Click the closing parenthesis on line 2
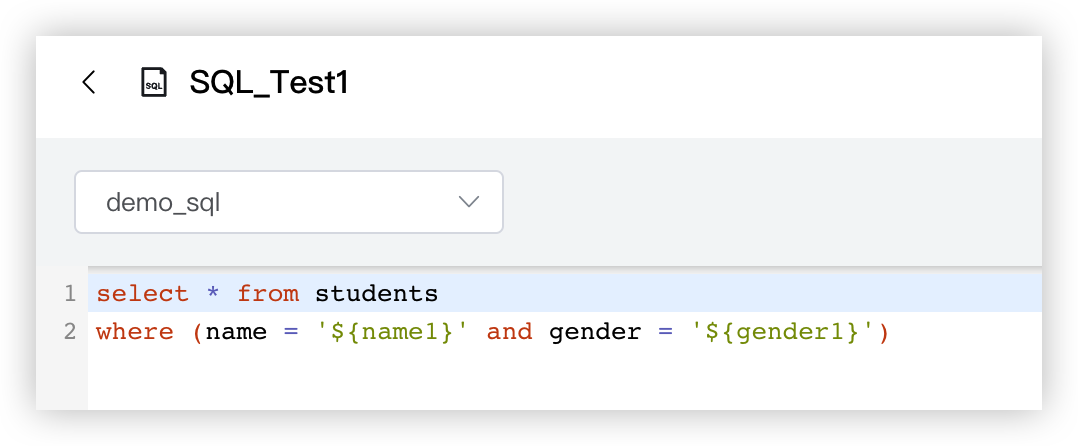This screenshot has width=1078, height=446. [x=883, y=331]
